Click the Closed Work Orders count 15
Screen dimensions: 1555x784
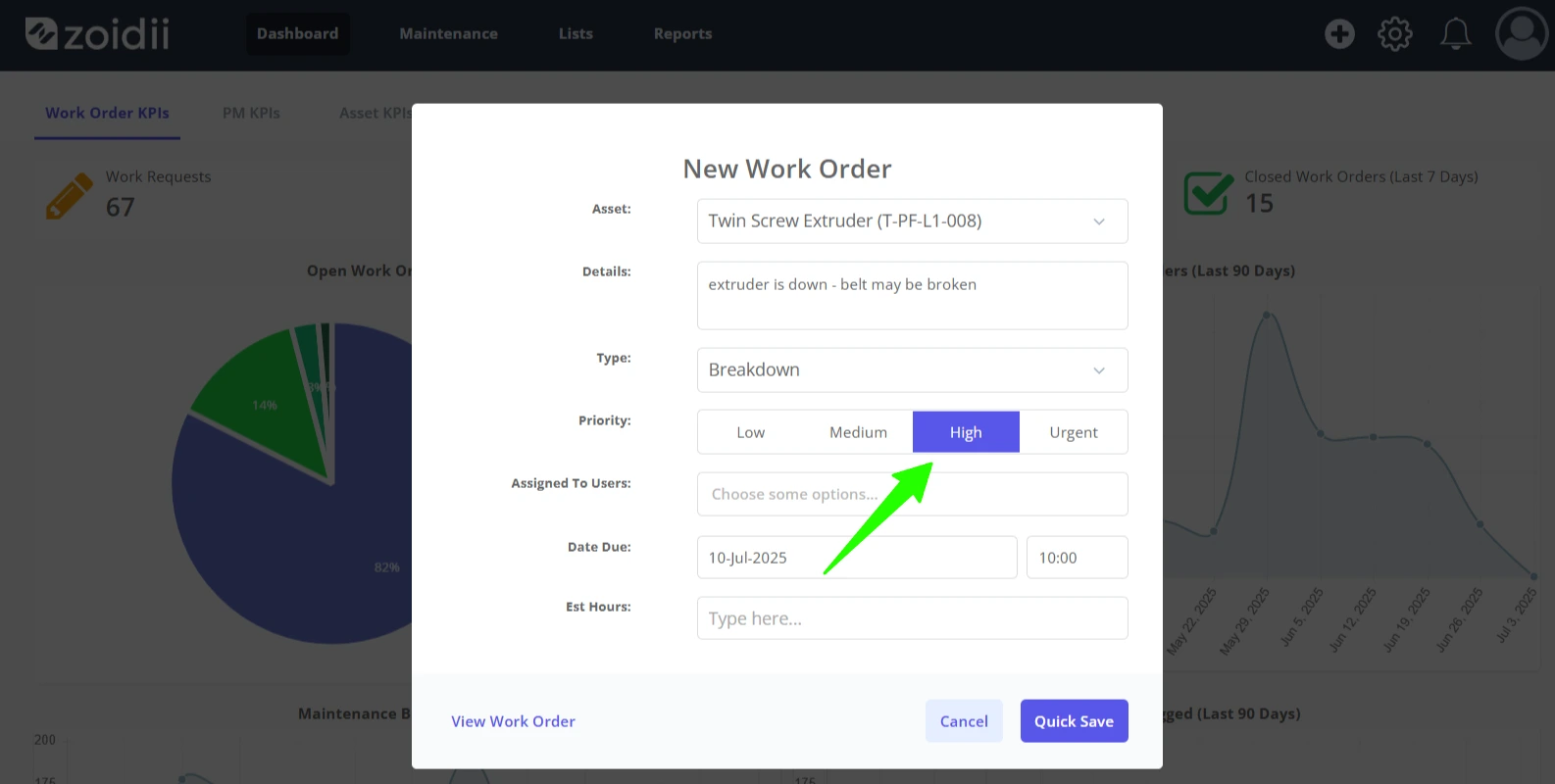click(x=1259, y=204)
